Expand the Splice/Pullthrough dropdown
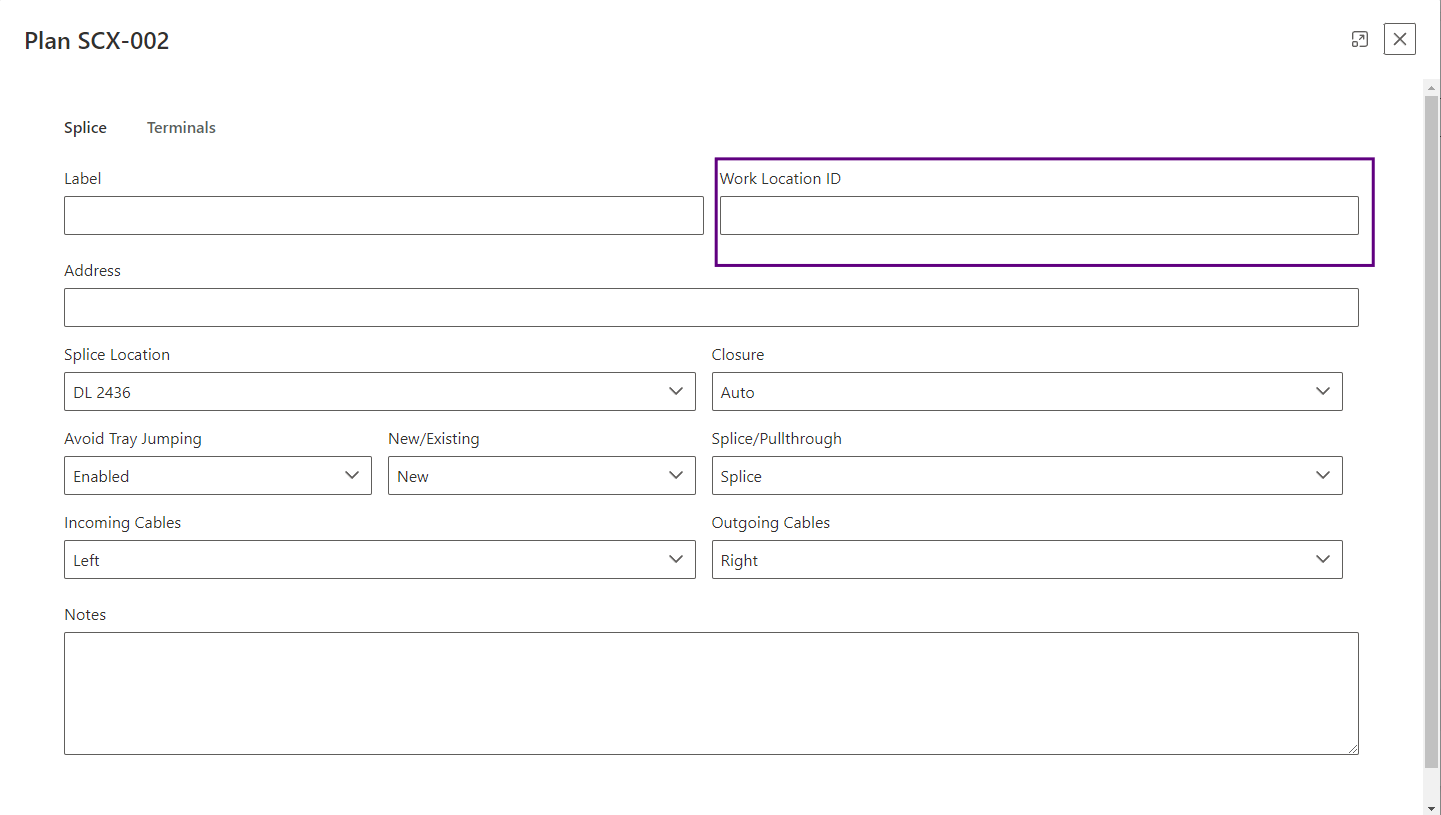 point(1027,476)
